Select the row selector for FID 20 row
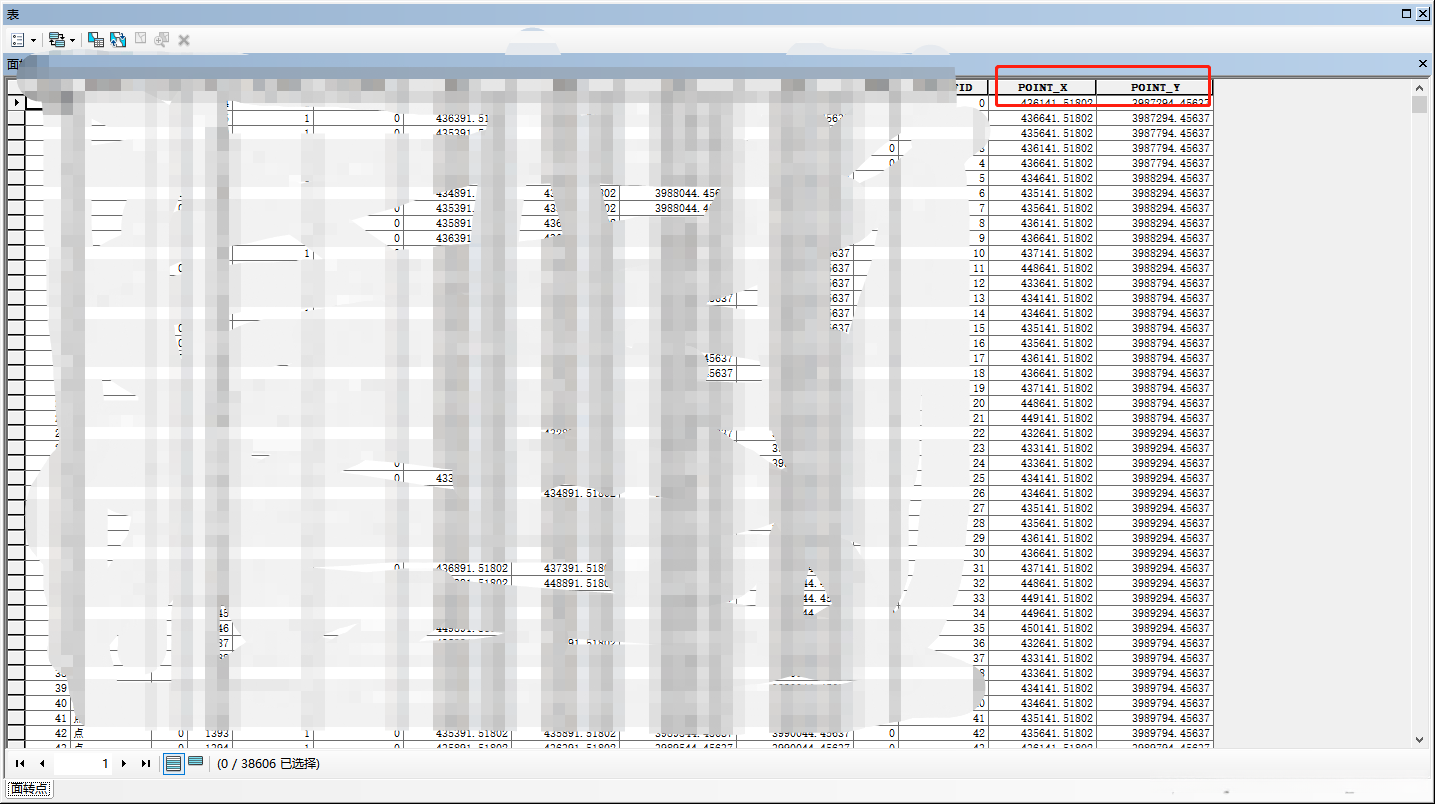Screen dimensions: 1435x804 (x=16, y=403)
